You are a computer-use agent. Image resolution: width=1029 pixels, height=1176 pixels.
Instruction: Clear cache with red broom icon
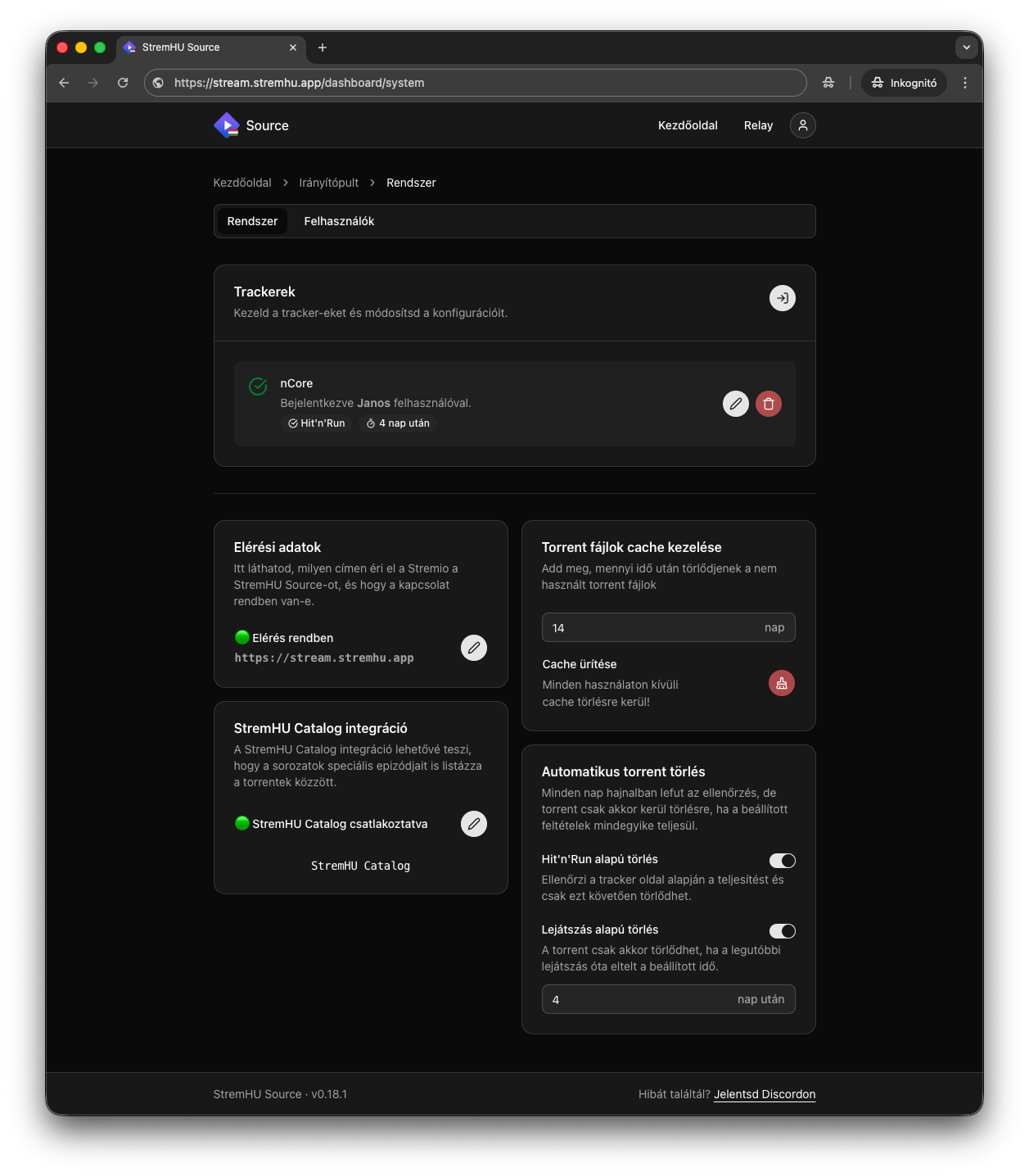[x=781, y=683]
